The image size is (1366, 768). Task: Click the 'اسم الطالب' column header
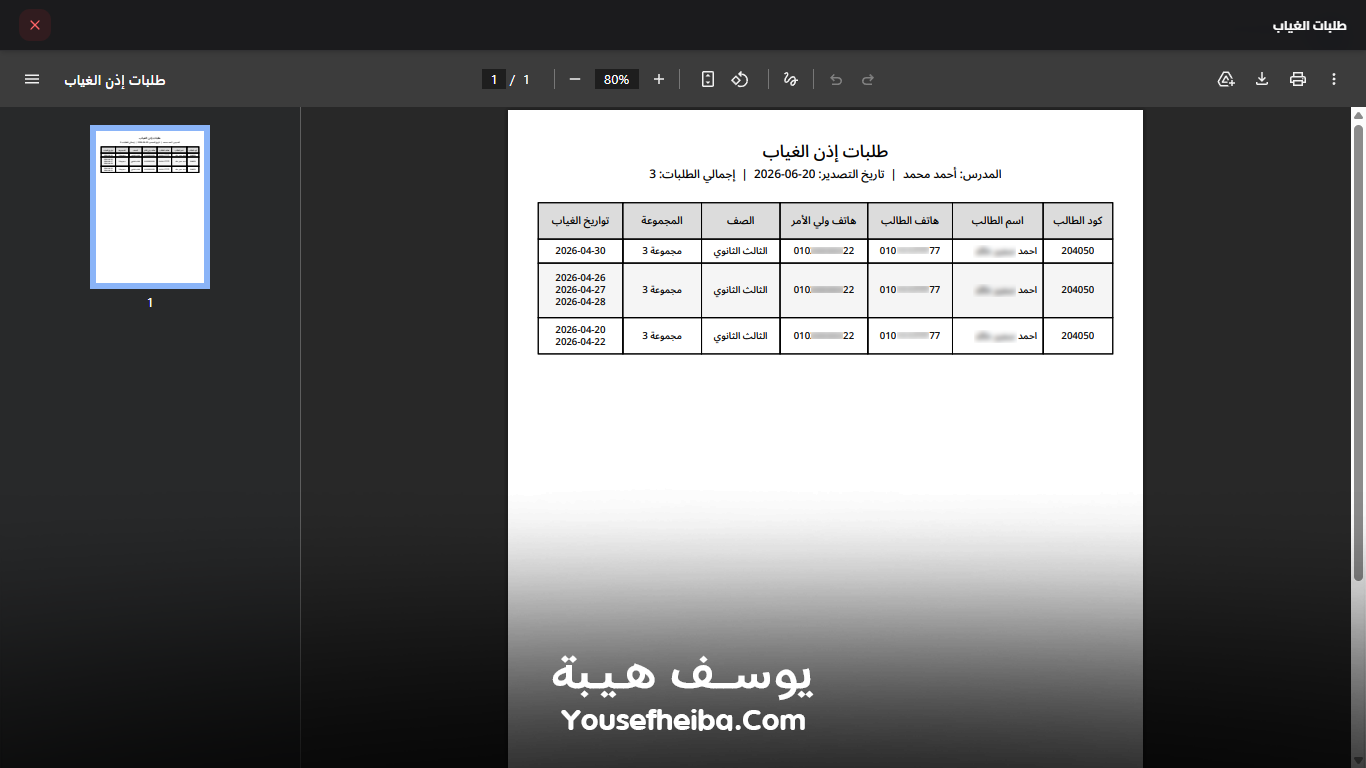[998, 220]
